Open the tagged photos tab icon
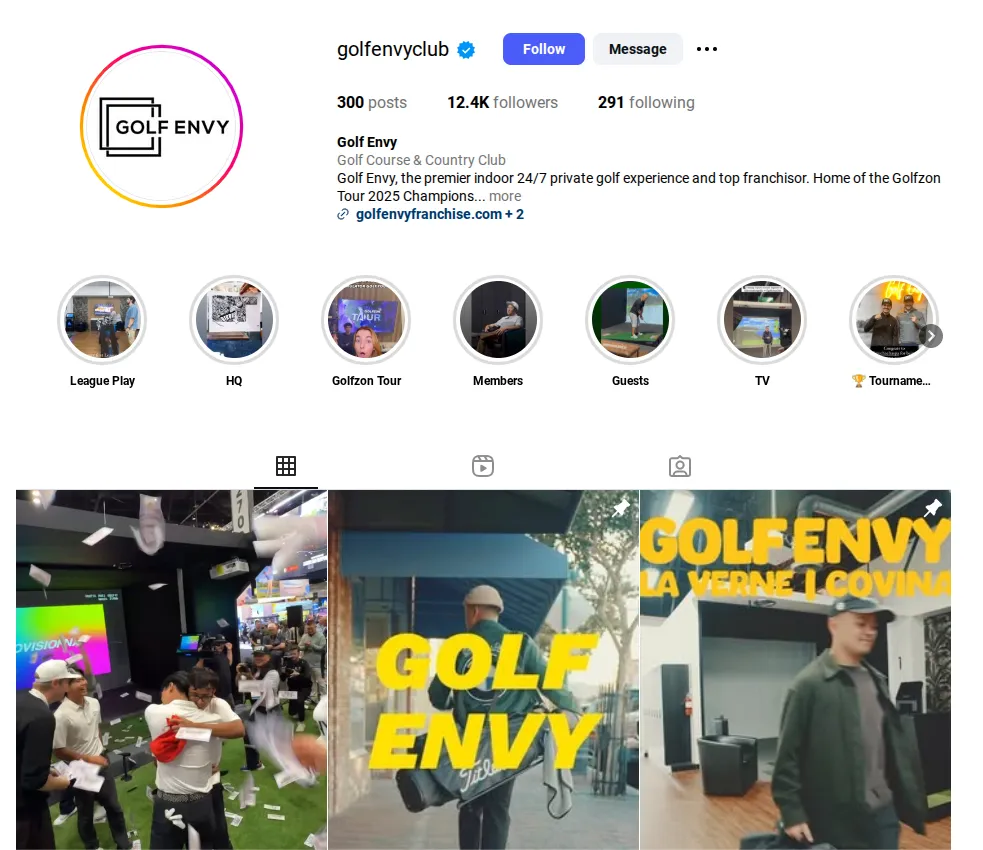 point(680,466)
